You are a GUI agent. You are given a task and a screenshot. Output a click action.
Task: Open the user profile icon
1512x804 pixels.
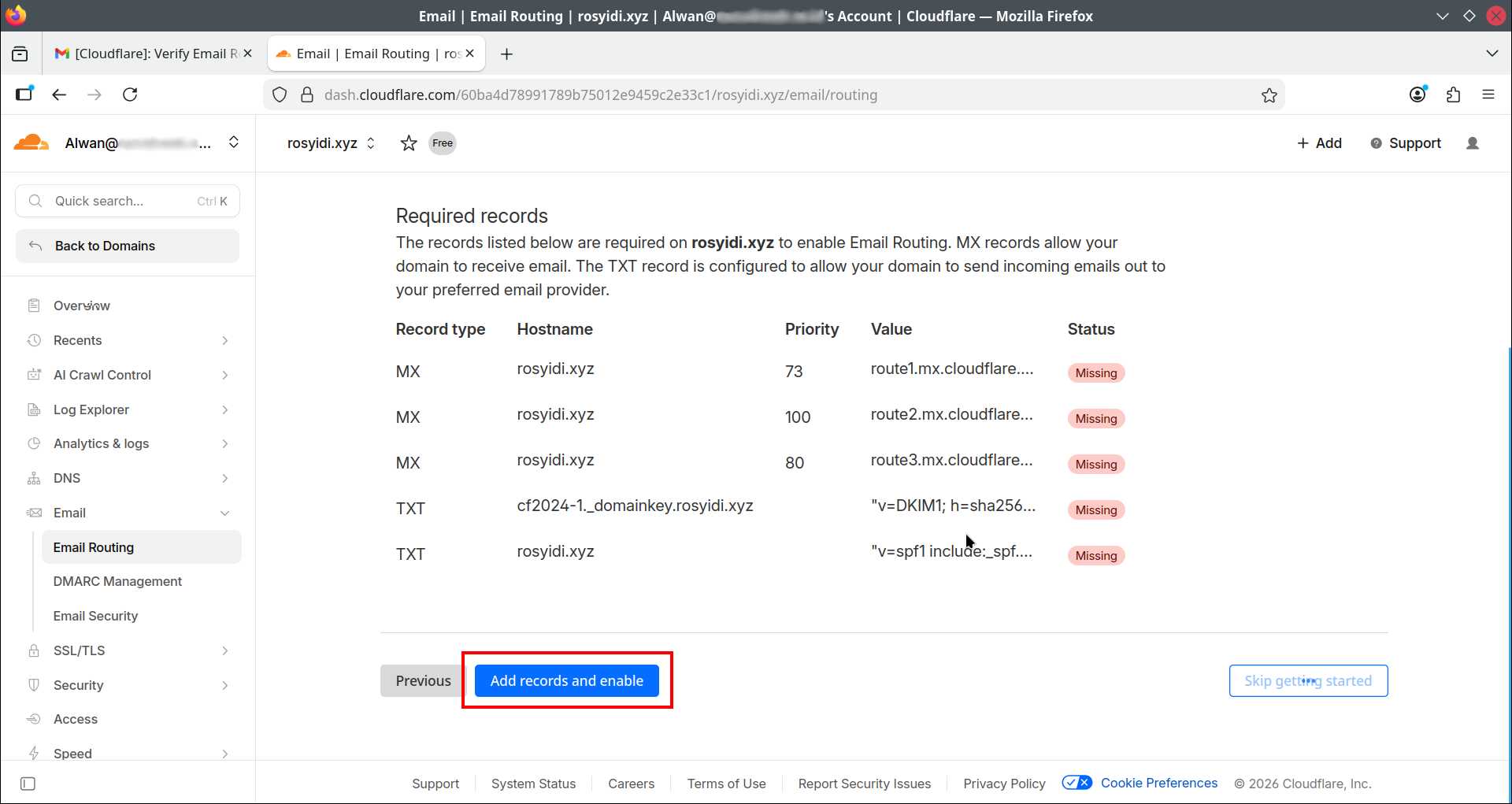point(1472,143)
